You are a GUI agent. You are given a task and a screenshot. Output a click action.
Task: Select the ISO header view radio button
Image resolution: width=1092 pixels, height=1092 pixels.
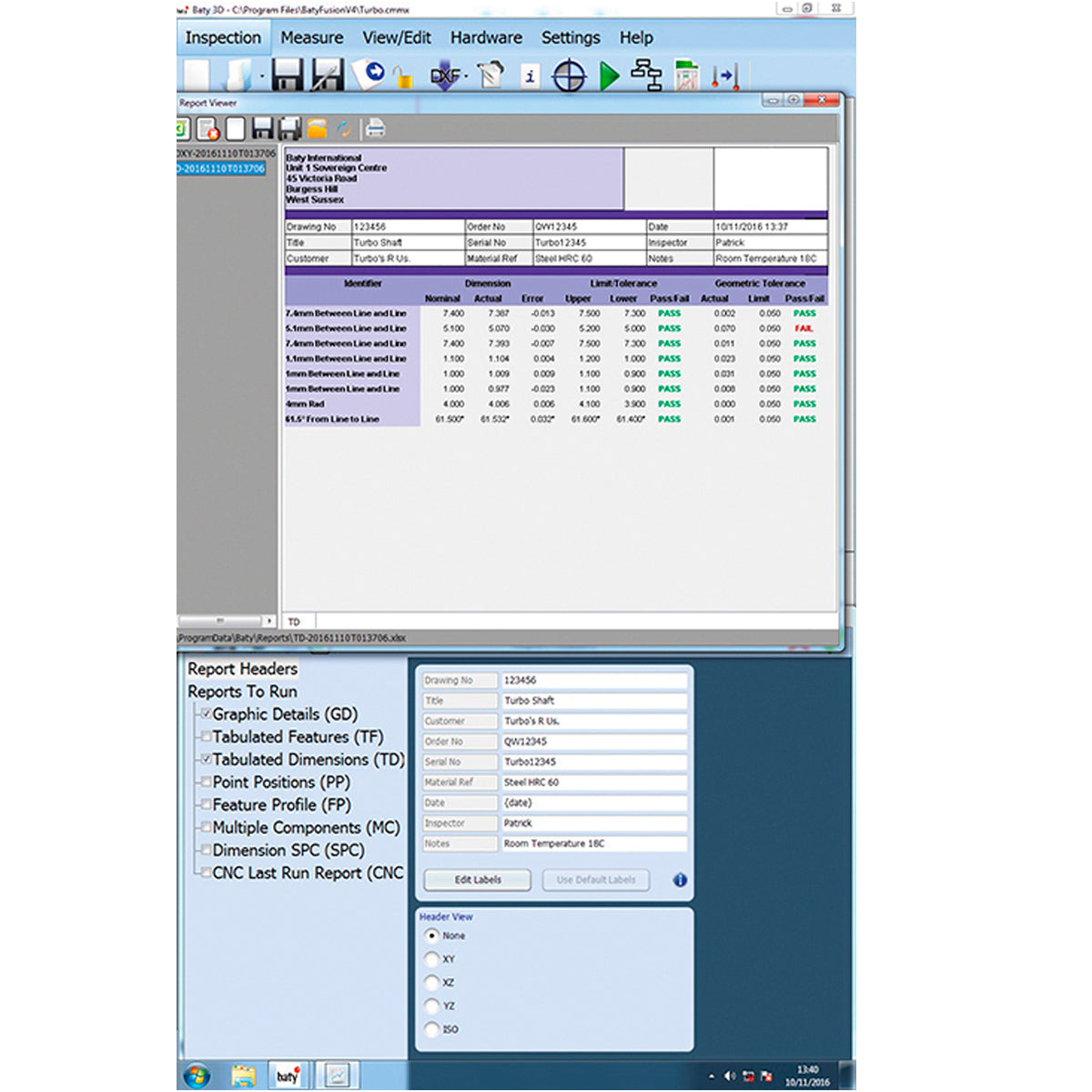(x=432, y=1029)
